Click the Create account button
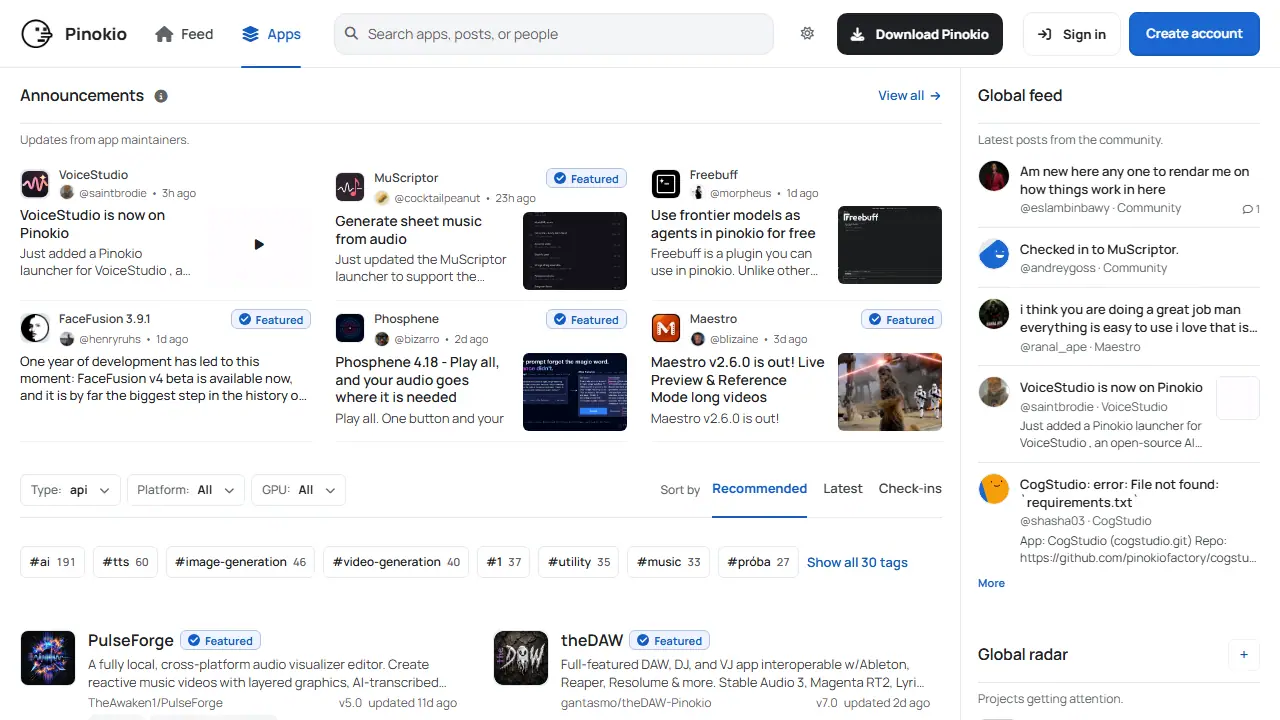 1194,34
